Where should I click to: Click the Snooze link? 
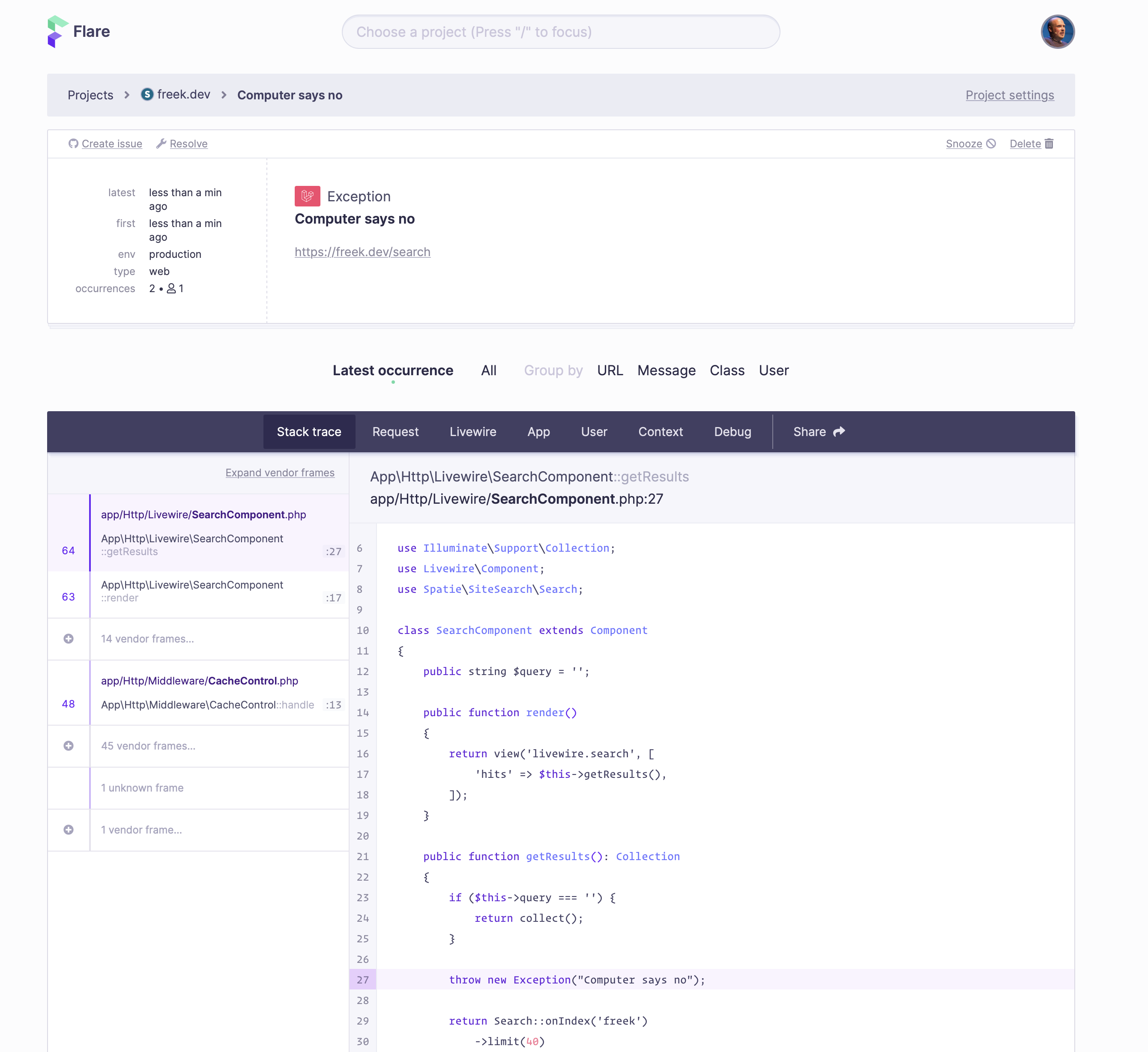point(963,143)
